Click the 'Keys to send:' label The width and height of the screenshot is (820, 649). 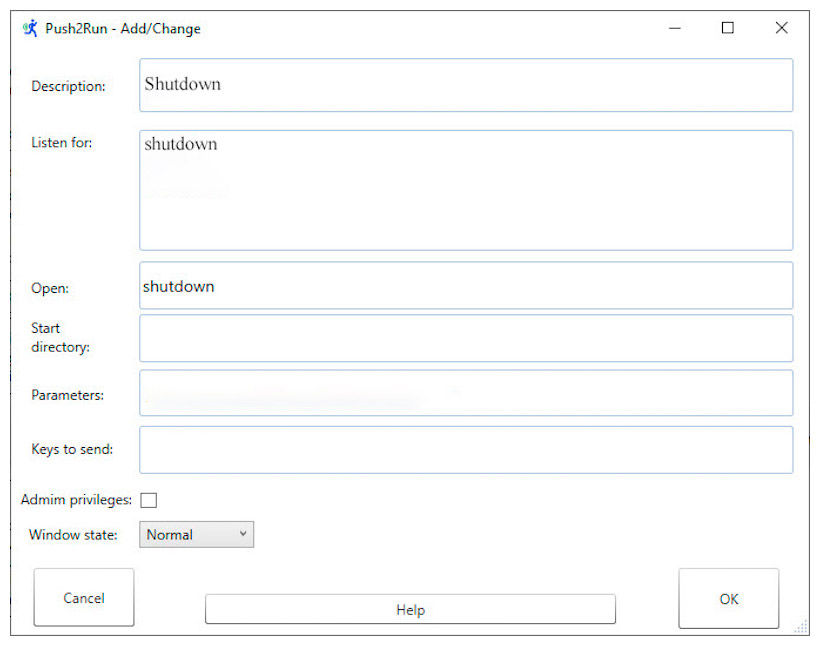[72, 449]
